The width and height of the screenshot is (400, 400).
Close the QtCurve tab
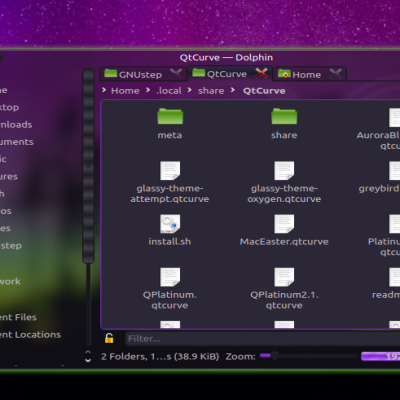(262, 73)
